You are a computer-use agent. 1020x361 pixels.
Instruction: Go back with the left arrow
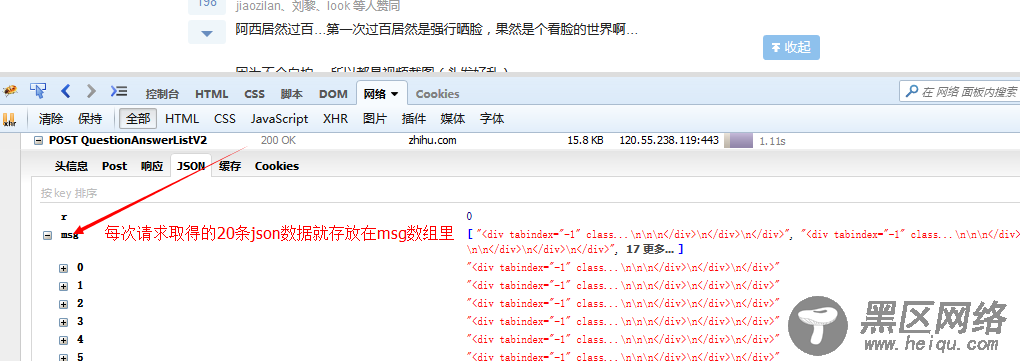pos(66,91)
